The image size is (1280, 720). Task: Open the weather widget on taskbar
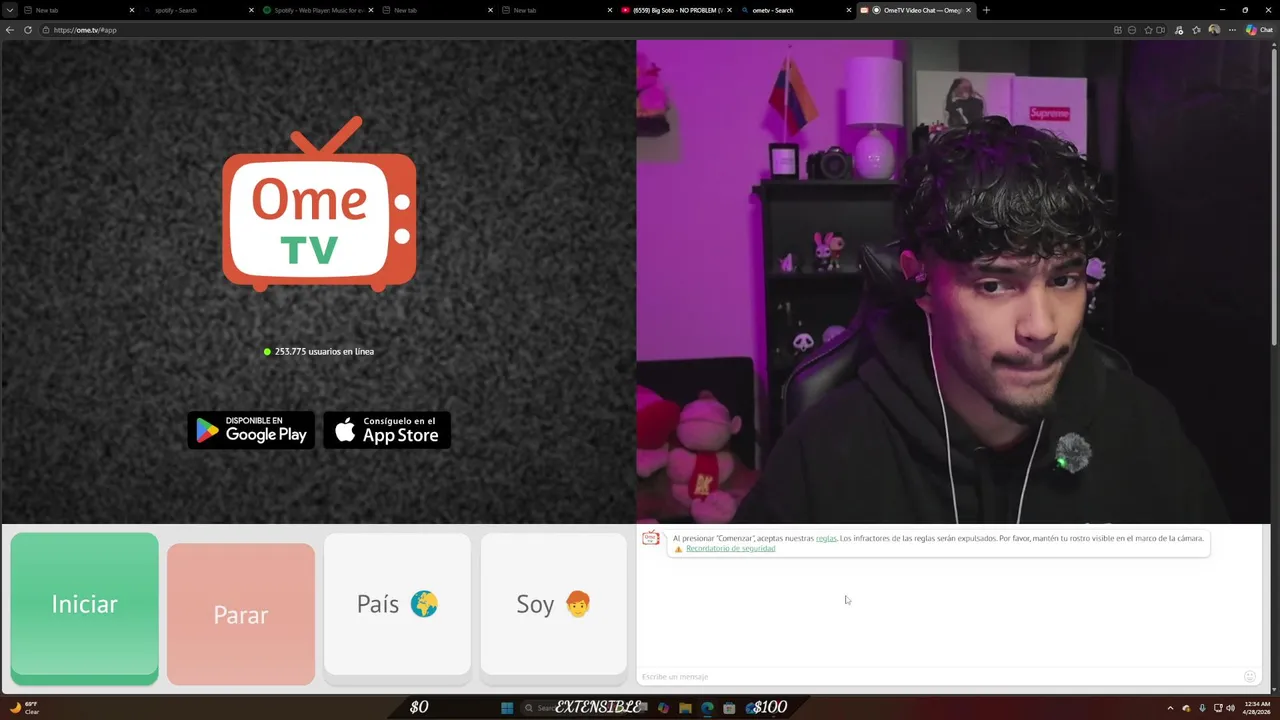click(25, 708)
